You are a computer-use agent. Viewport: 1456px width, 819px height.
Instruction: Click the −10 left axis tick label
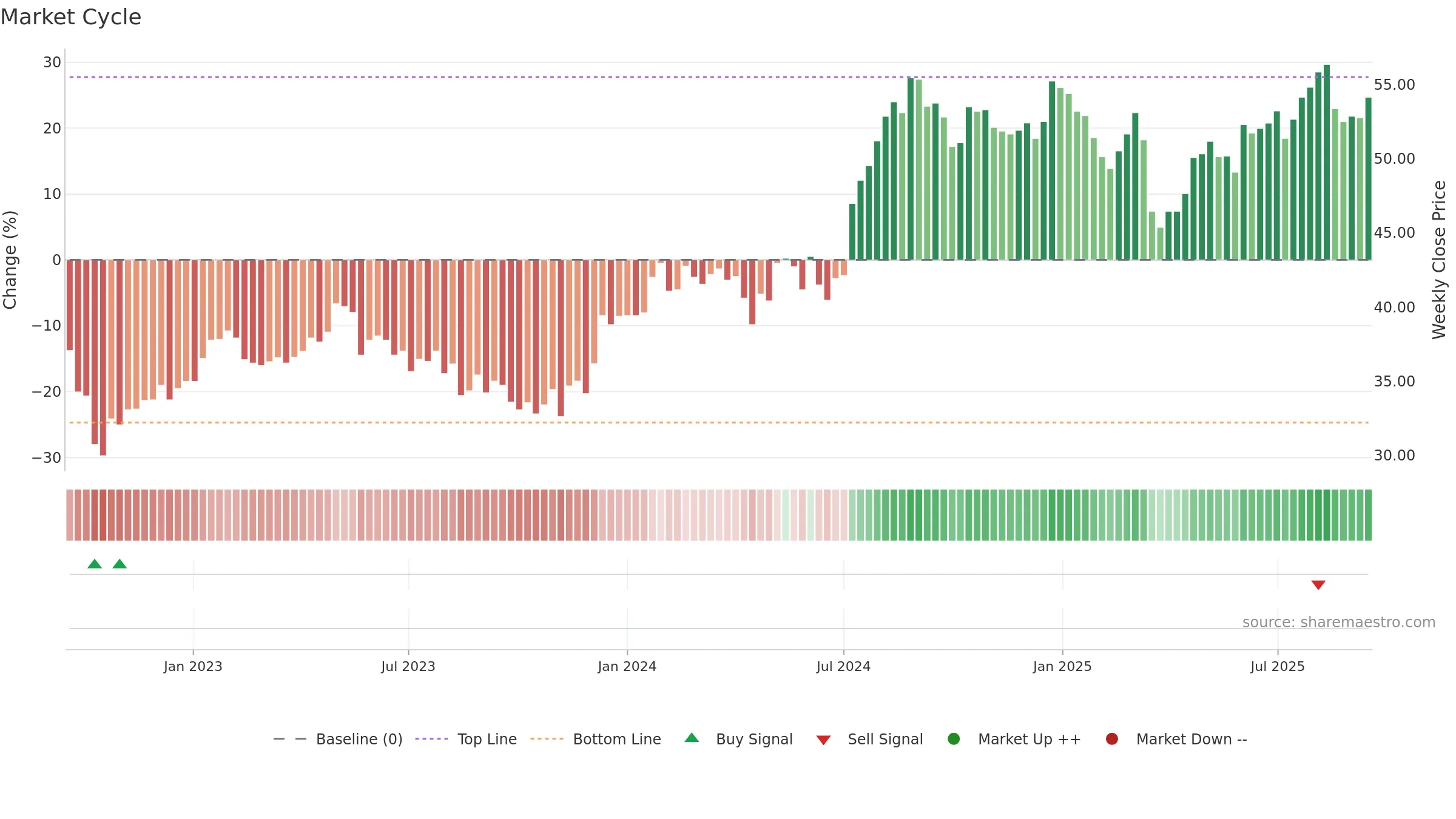pyautogui.click(x=46, y=325)
